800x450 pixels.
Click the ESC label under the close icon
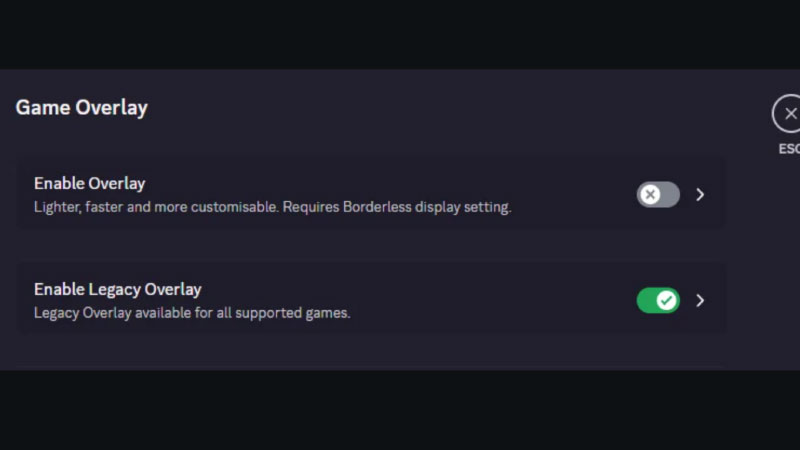point(789,149)
